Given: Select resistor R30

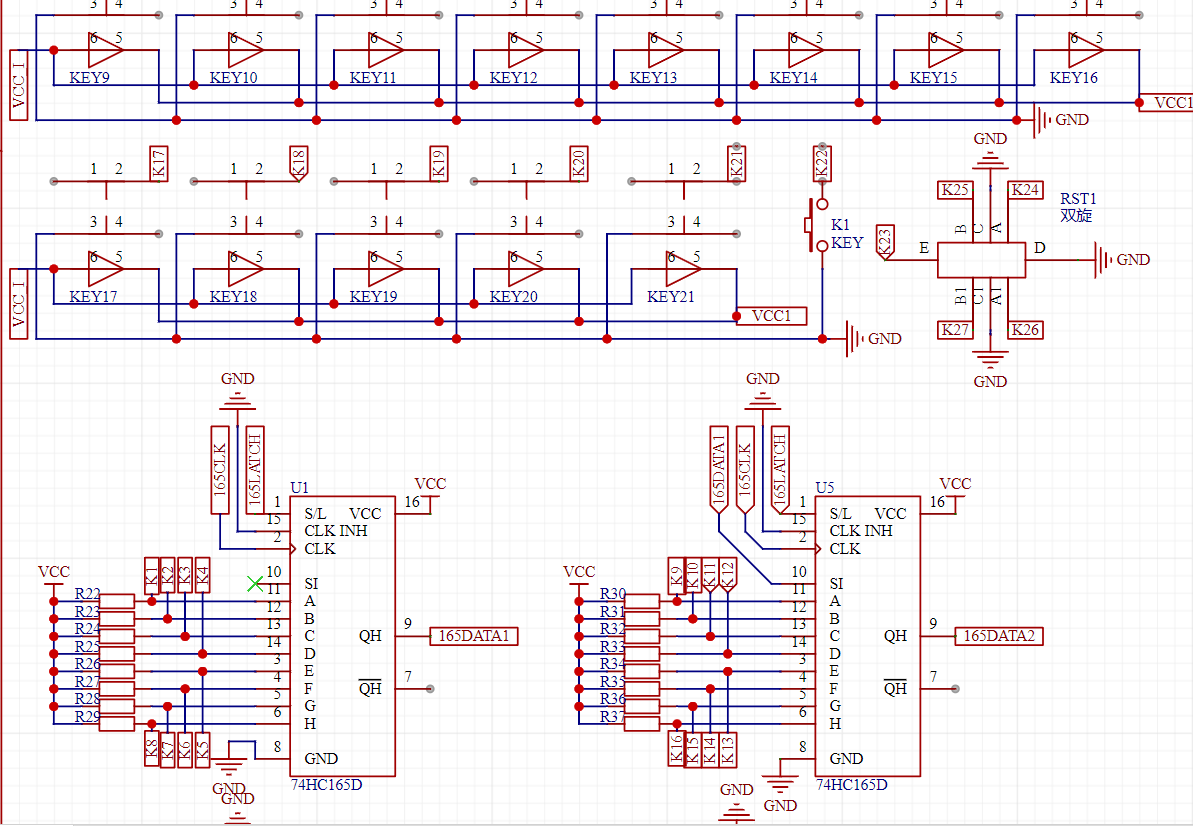Looking at the screenshot, I should coord(642,602).
